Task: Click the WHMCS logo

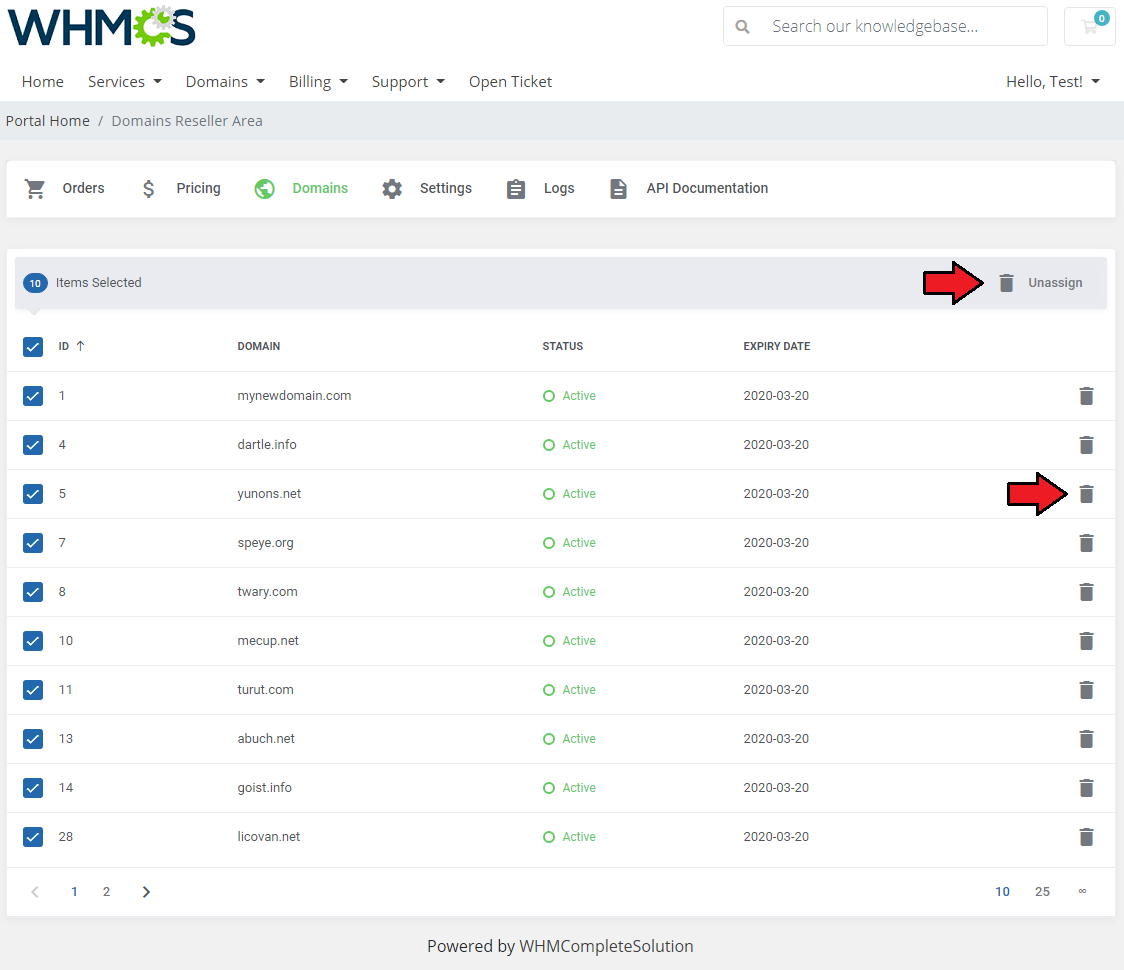Action: (x=101, y=27)
